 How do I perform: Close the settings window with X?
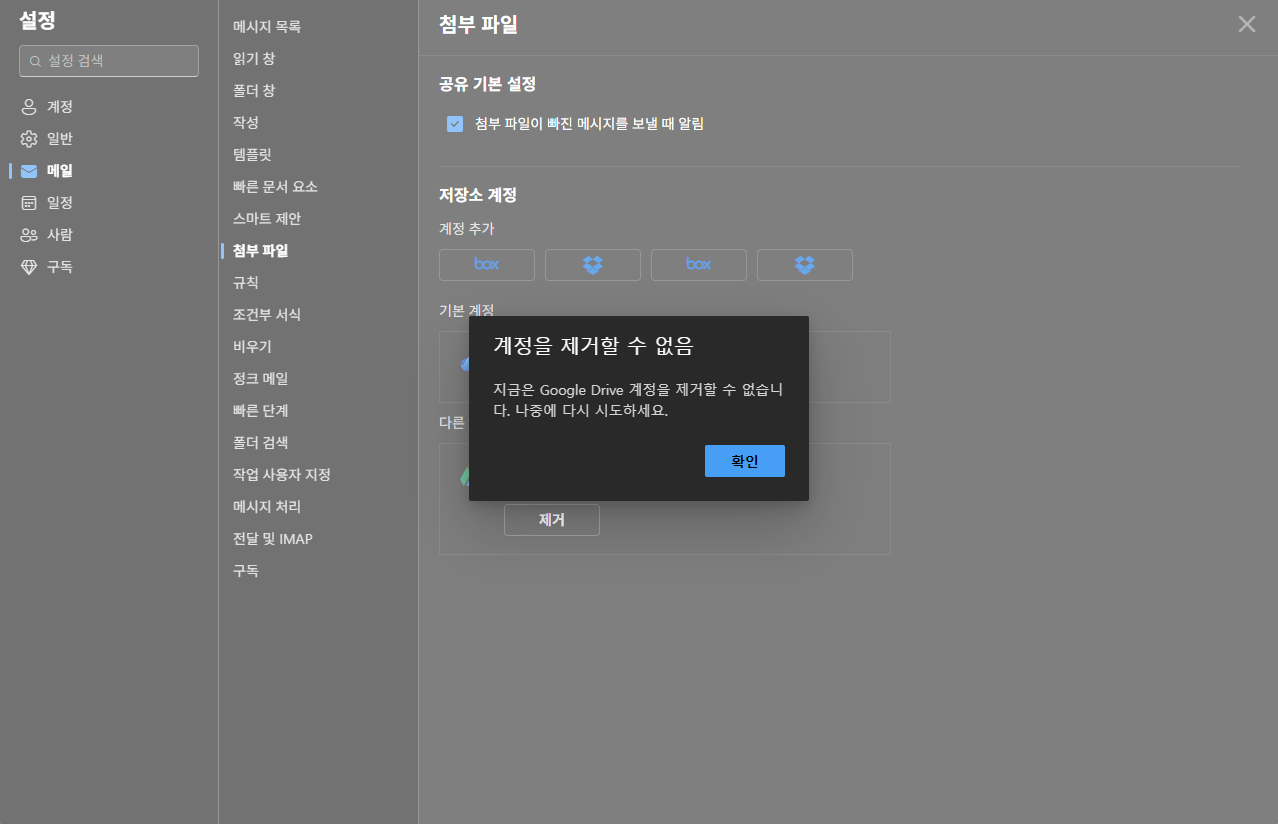[x=1247, y=24]
